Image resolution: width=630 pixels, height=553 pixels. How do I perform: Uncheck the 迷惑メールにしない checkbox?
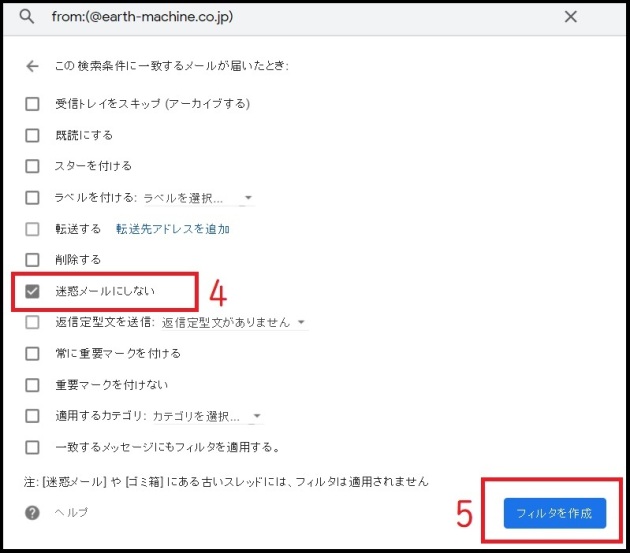[32, 291]
